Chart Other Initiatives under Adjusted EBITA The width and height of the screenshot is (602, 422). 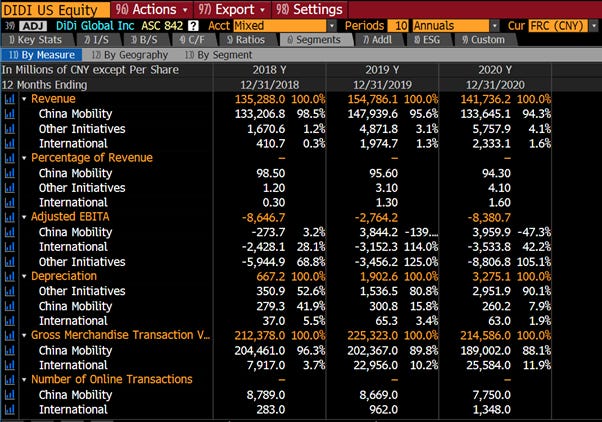10,261
